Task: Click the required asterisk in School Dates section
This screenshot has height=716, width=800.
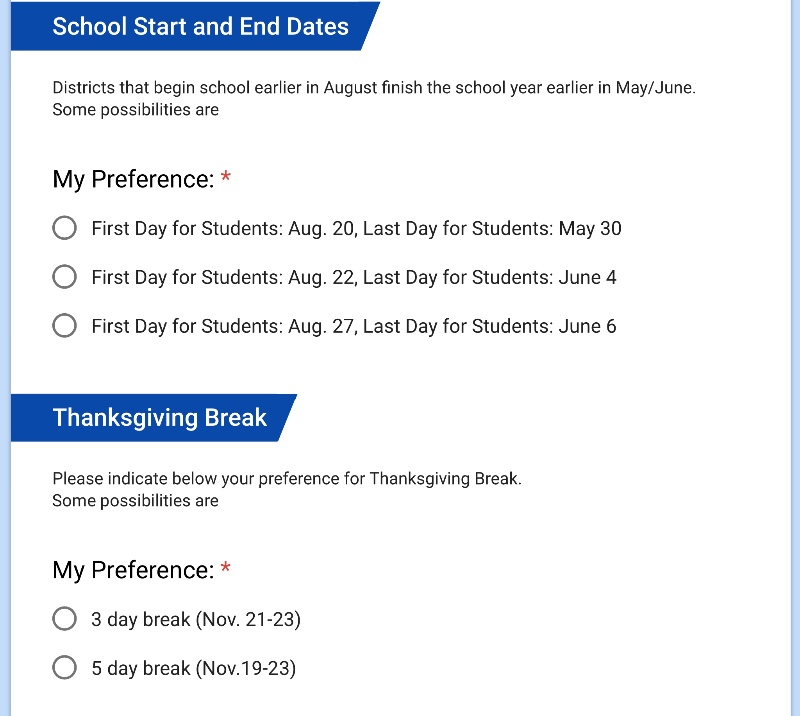Action: (x=226, y=179)
